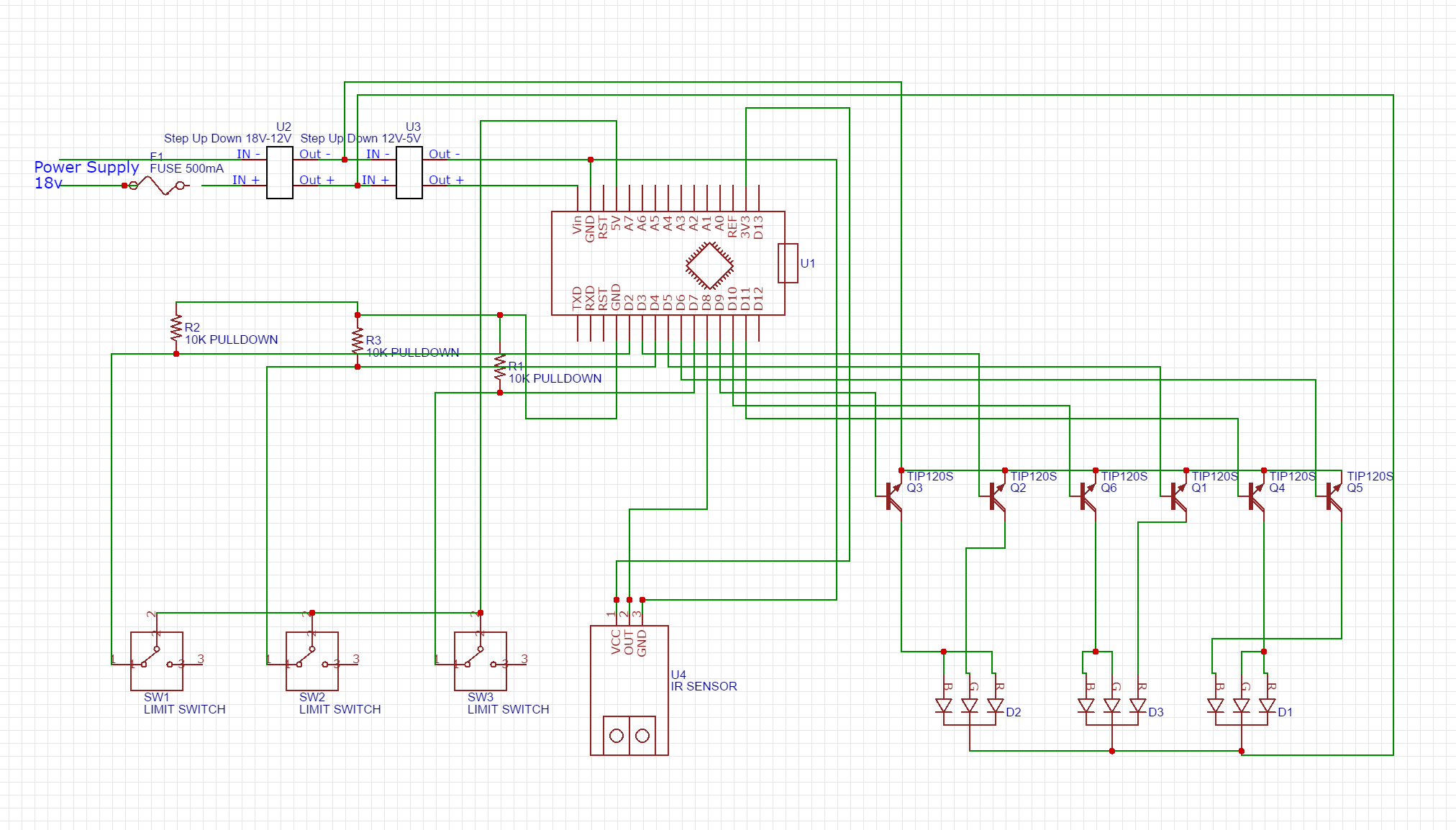This screenshot has height=830, width=1456.
Task: Select the FUSE 500mA text label
Action: pos(186,168)
